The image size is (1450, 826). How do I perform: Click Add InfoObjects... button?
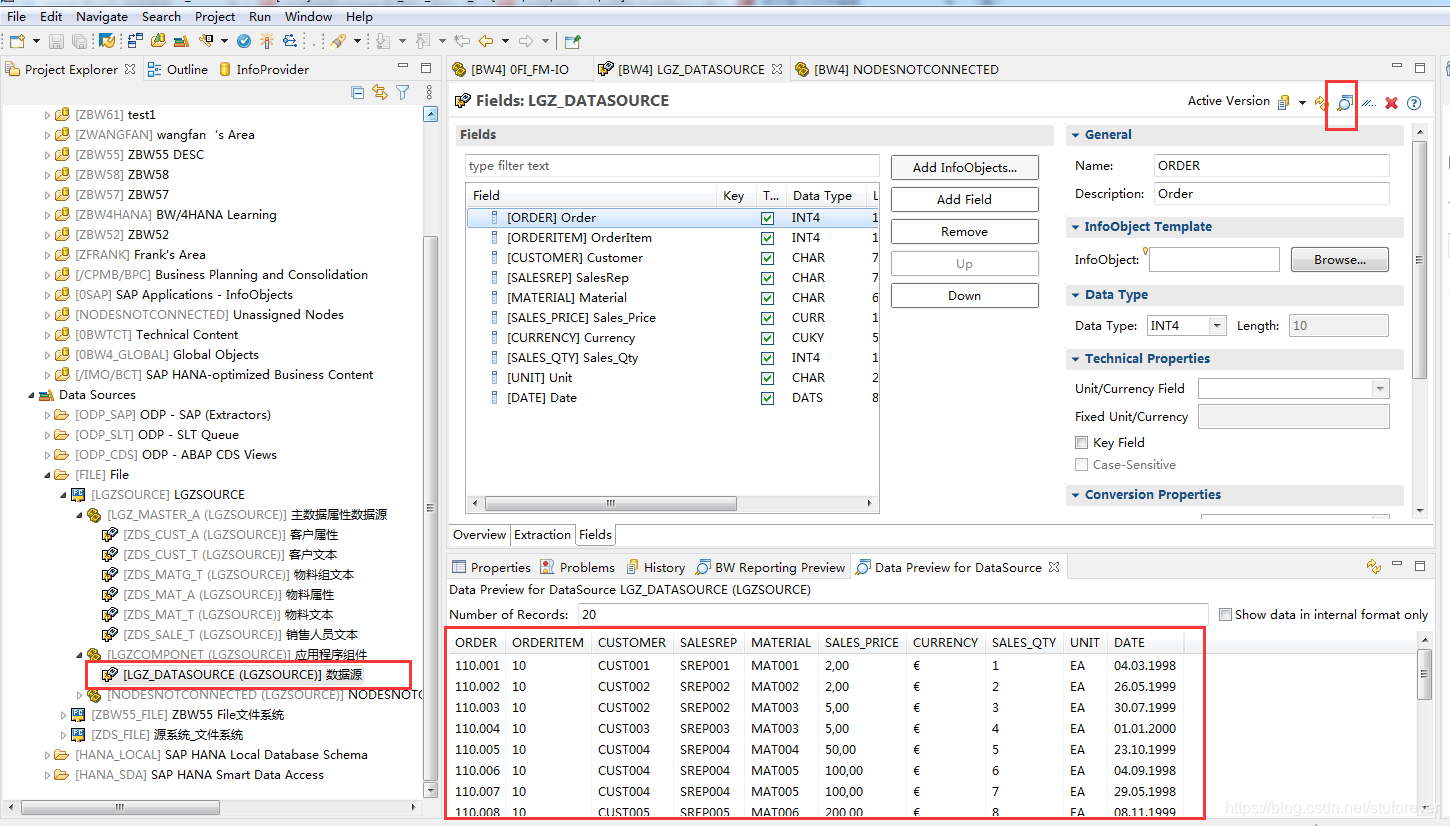click(x=964, y=167)
